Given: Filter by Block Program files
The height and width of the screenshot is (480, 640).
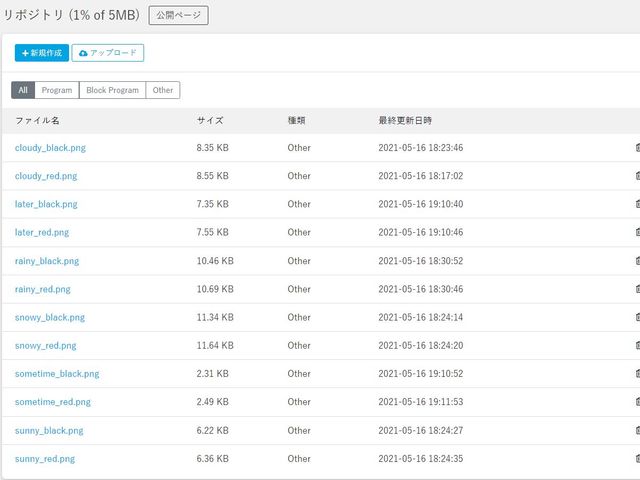Looking at the screenshot, I should (x=112, y=90).
